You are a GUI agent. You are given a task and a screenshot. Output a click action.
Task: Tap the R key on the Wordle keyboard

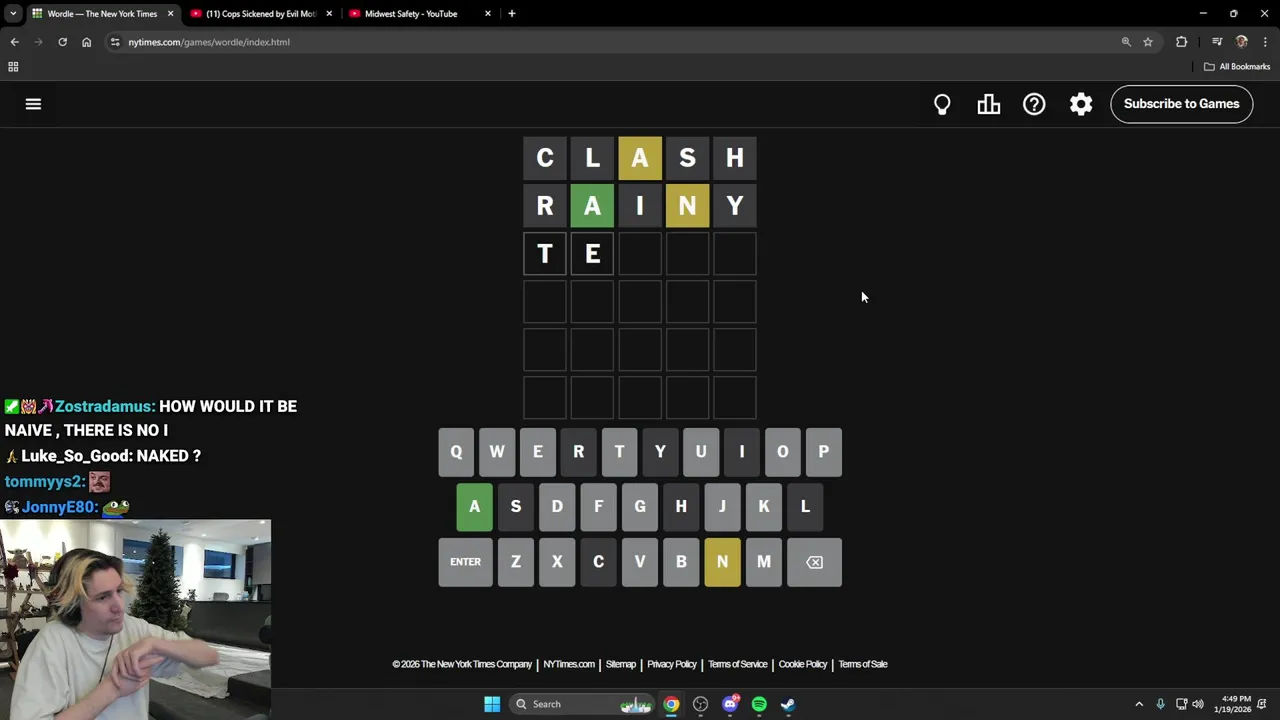(x=578, y=452)
